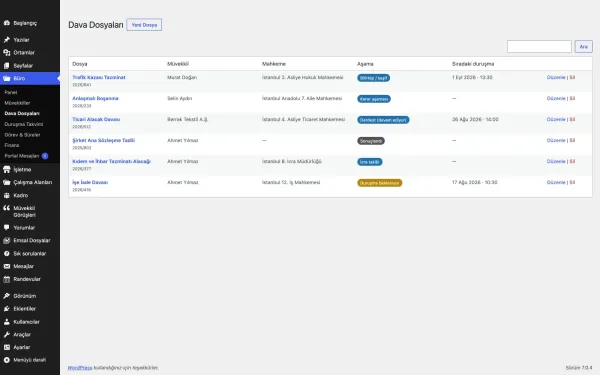Click the Aşama column header
This screenshot has height=375, width=600.
(x=365, y=64)
